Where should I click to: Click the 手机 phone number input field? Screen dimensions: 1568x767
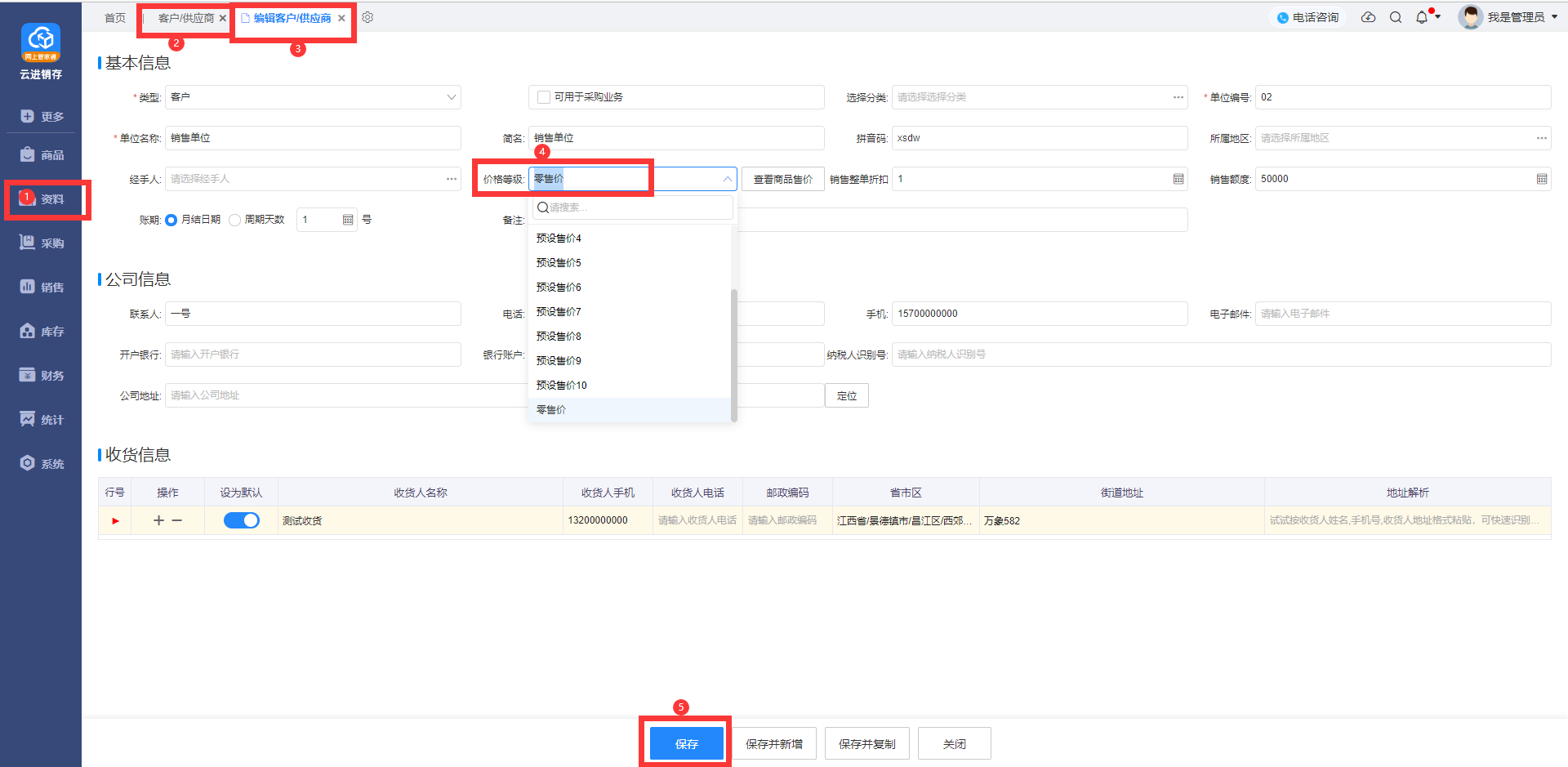(1039, 314)
